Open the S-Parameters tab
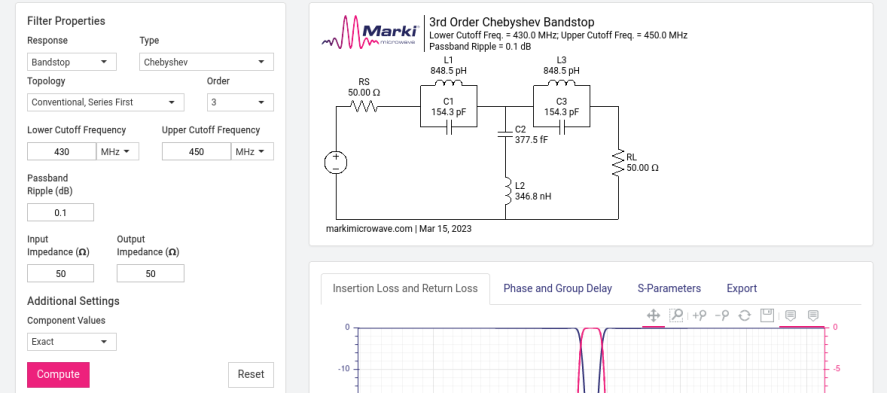 669,288
